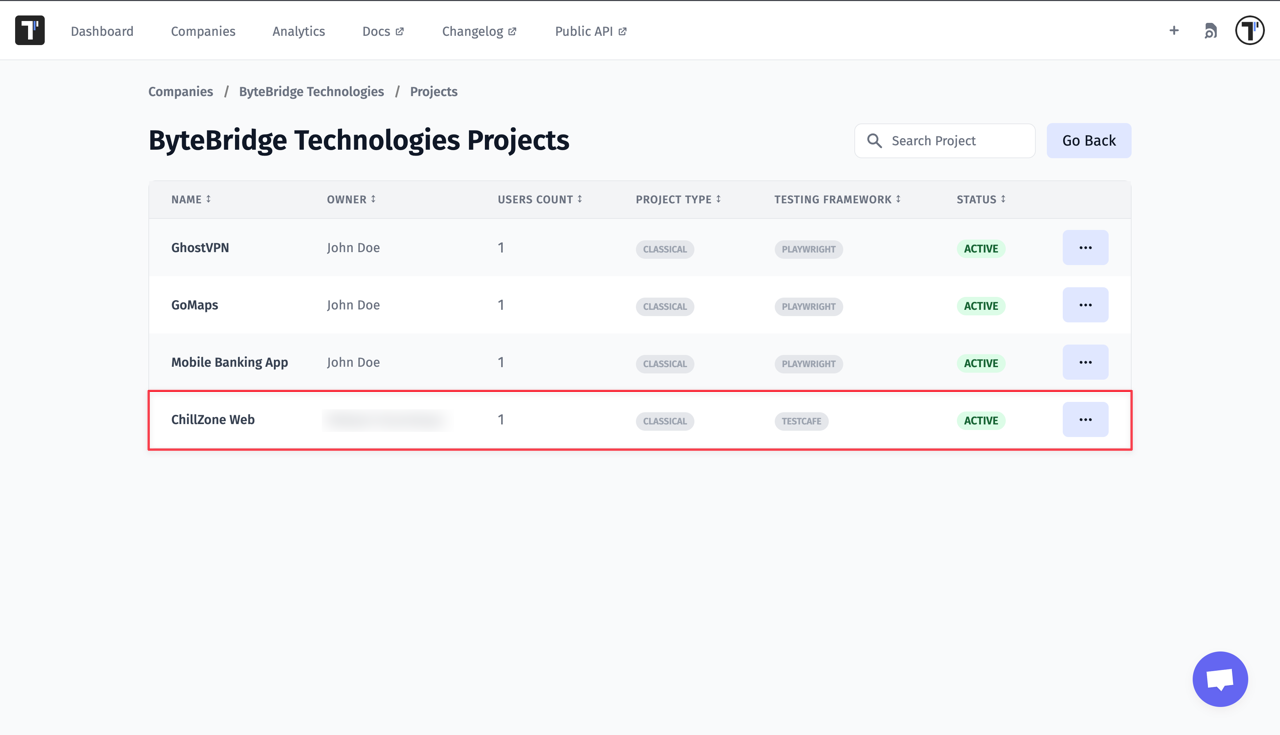Click the feedback search icon in top bar
1280x735 pixels.
pyautogui.click(x=1210, y=30)
